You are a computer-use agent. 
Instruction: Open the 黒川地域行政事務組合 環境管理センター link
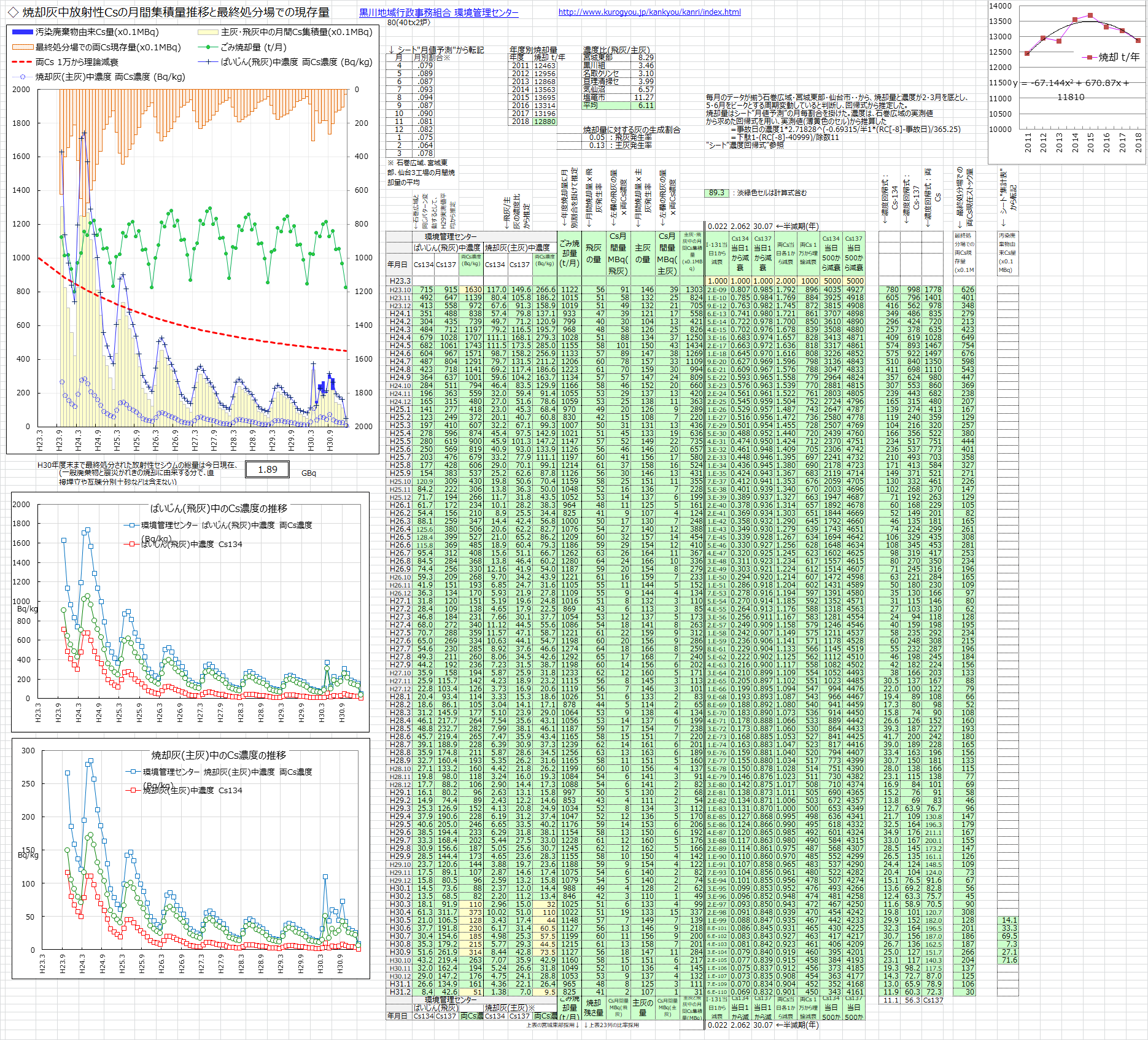438,12
